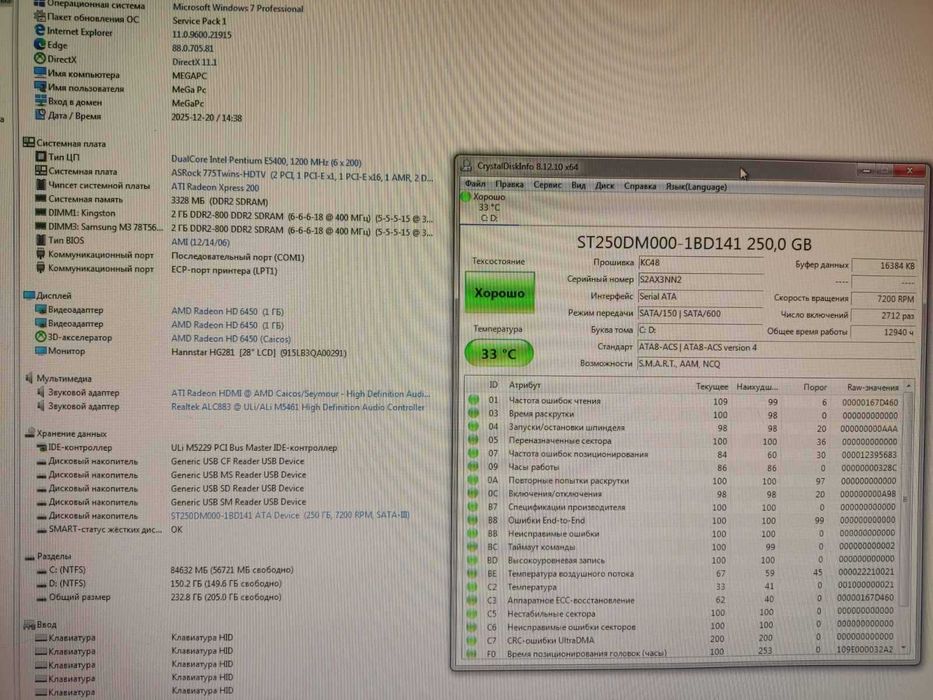Click the DirectX icon in summary list
This screenshot has width=933, height=700.
point(39,58)
